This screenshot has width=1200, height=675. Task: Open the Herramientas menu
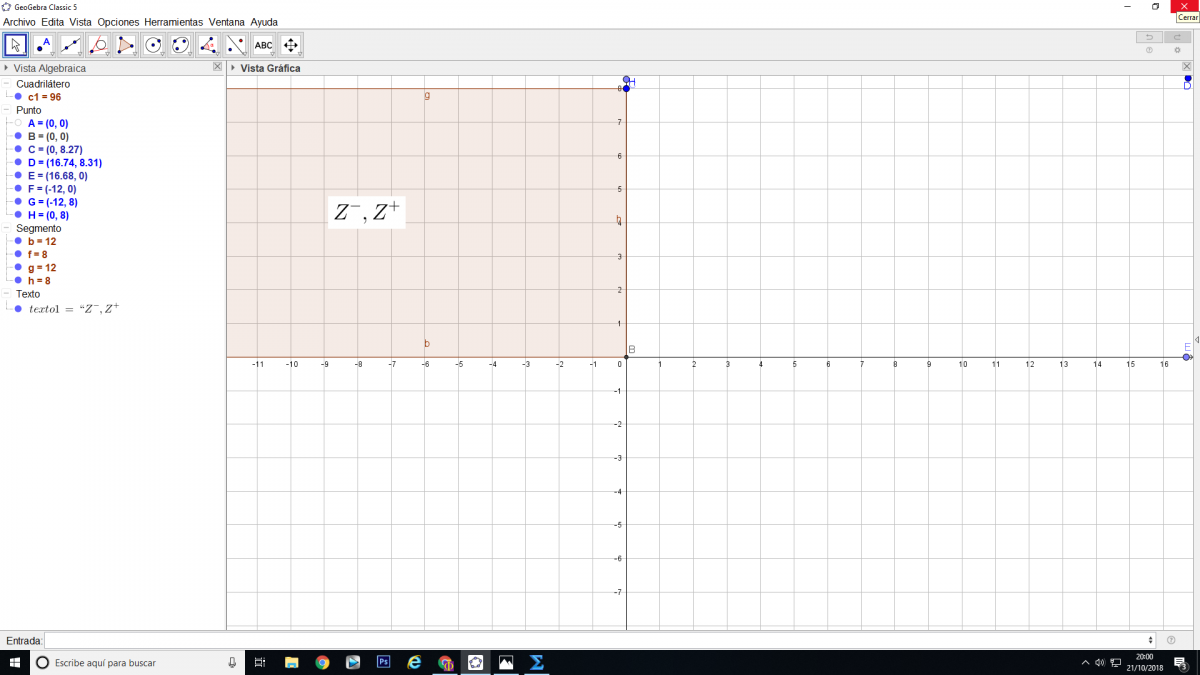(x=173, y=21)
